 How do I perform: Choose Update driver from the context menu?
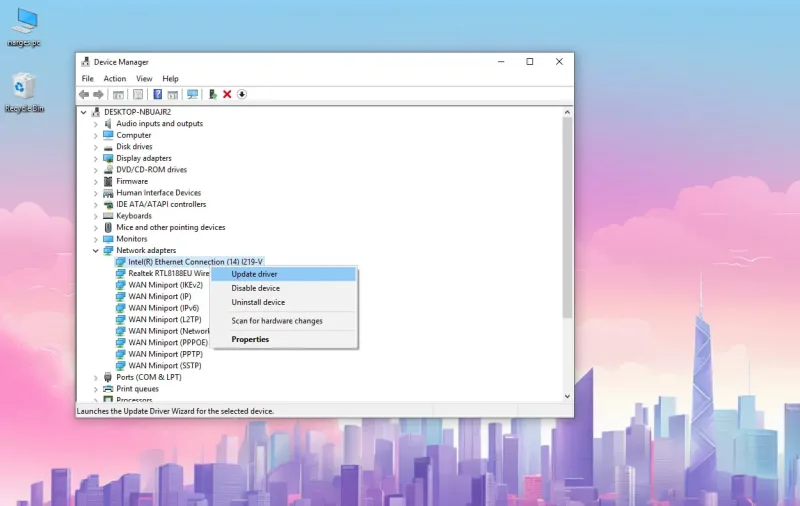(x=284, y=274)
